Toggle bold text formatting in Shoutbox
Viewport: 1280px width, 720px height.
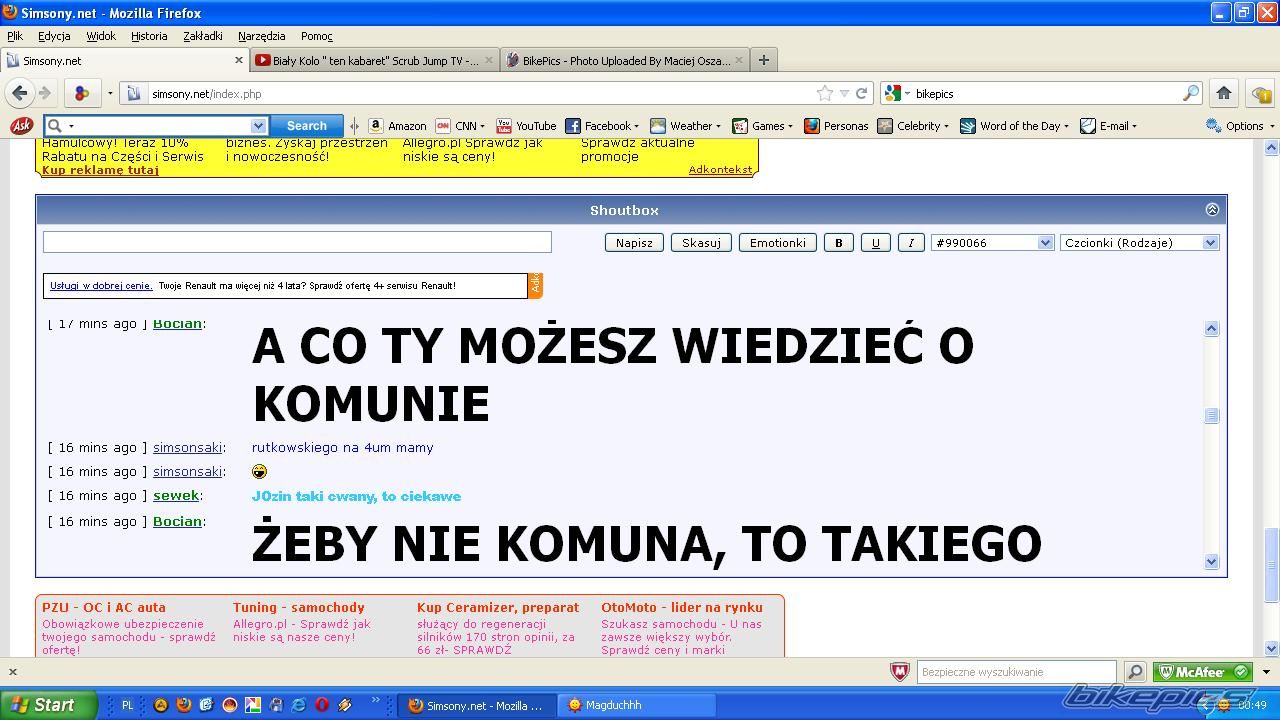pyautogui.click(x=838, y=243)
